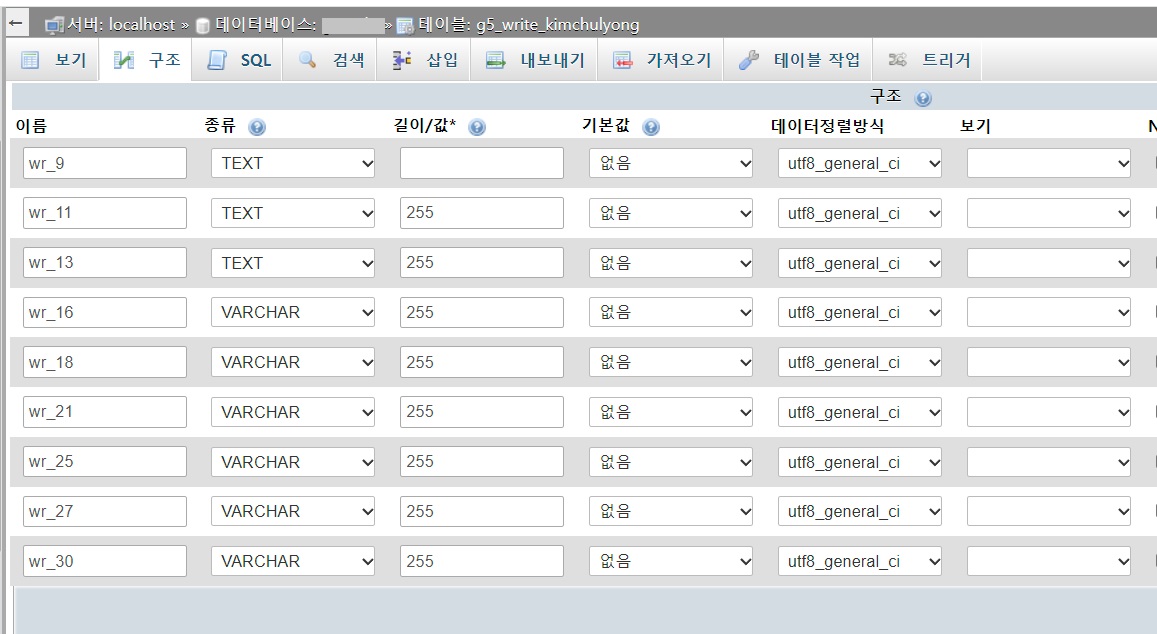The height and width of the screenshot is (634, 1157).
Task: Click help icon beside 구조 heading
Action: [x=923, y=99]
